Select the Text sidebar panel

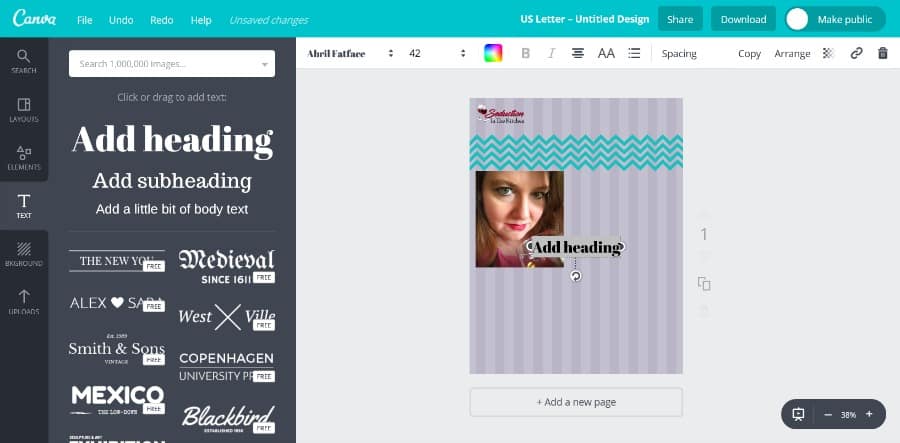(24, 206)
